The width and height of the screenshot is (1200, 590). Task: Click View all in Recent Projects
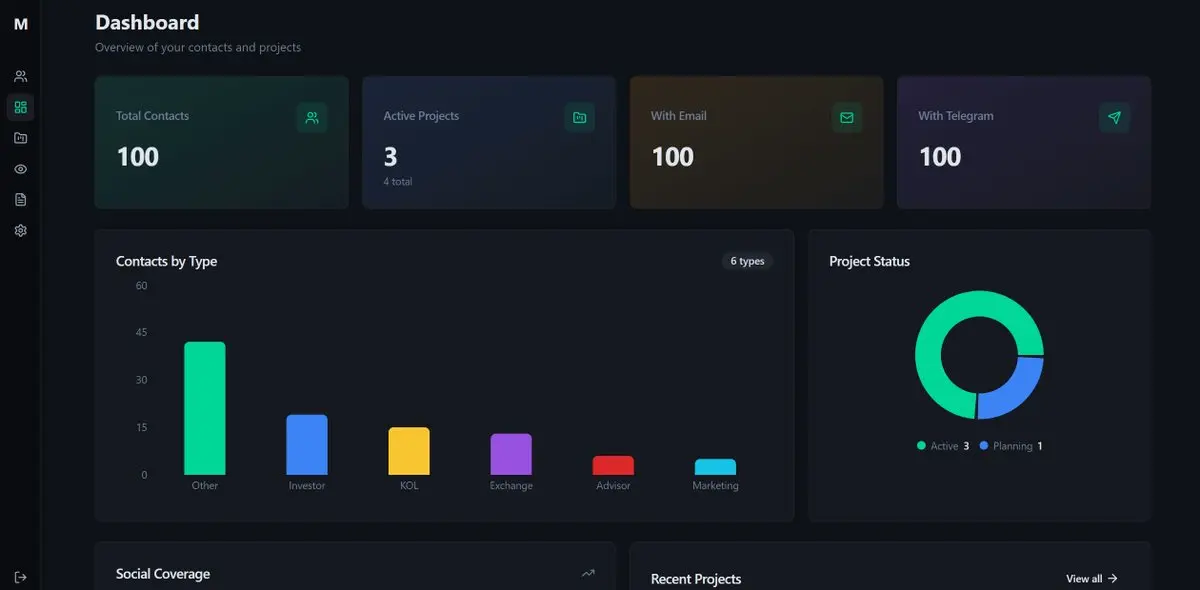tap(1092, 579)
